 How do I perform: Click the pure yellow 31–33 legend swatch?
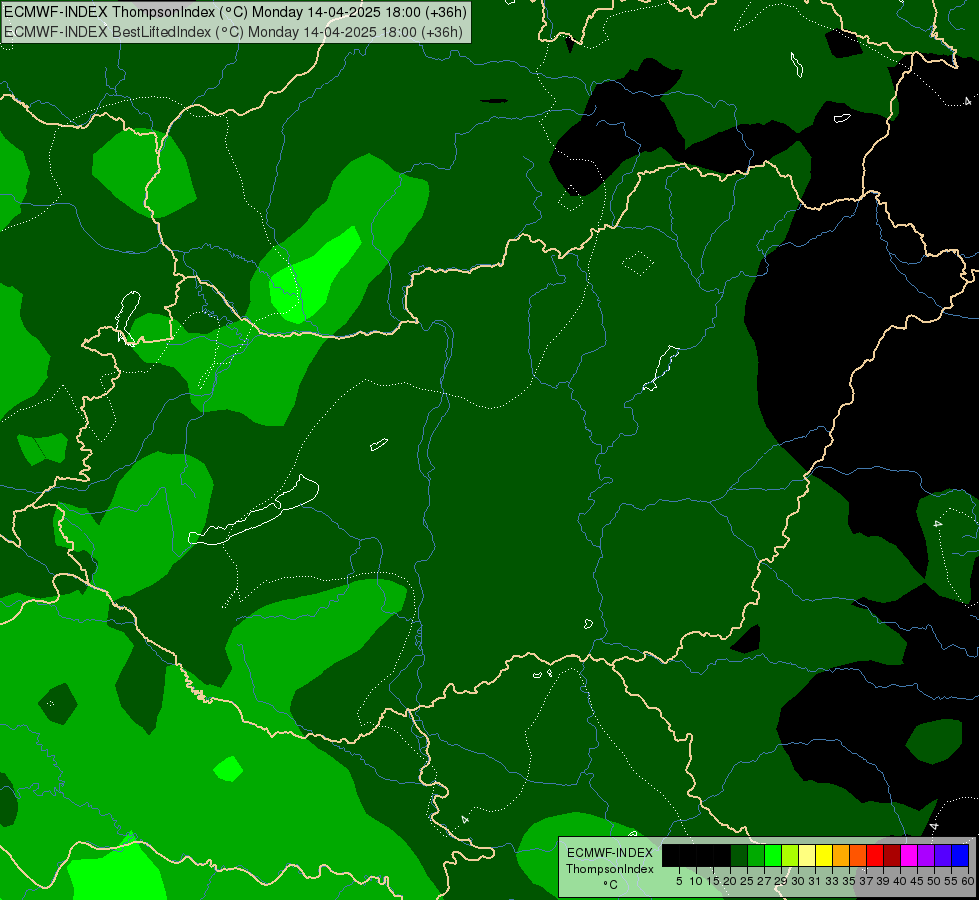(824, 856)
